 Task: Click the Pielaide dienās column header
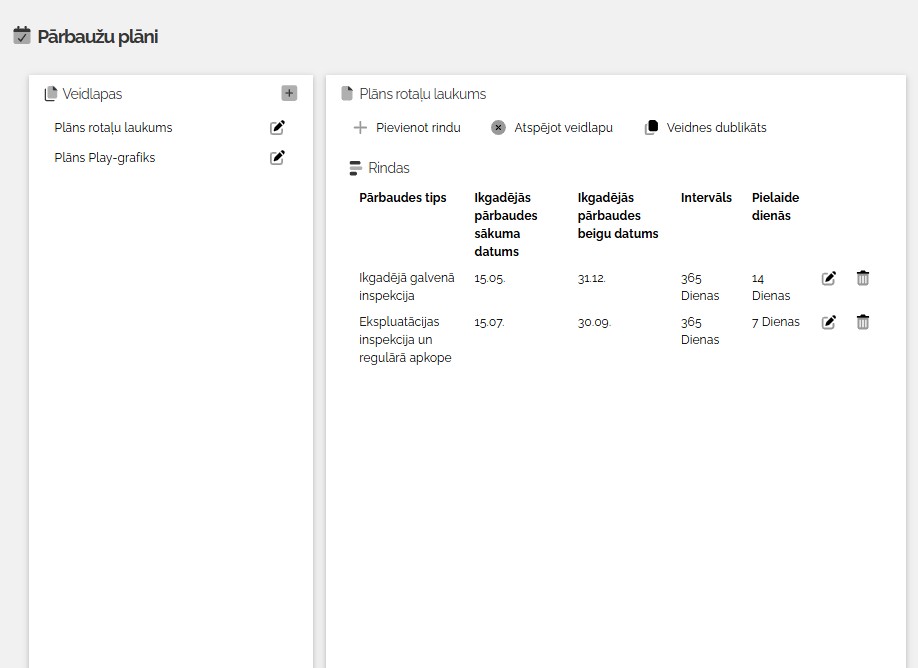(x=775, y=207)
